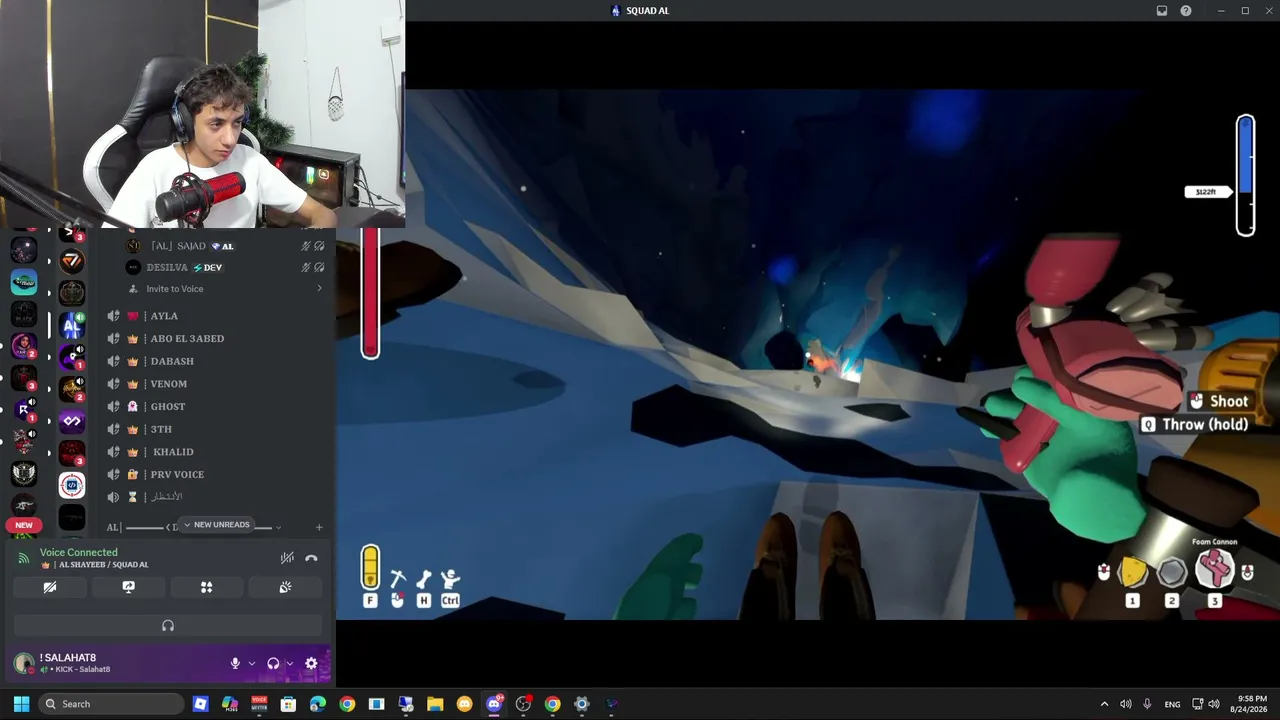Open the Windows Start menu
The image size is (1280, 720).
(21, 704)
